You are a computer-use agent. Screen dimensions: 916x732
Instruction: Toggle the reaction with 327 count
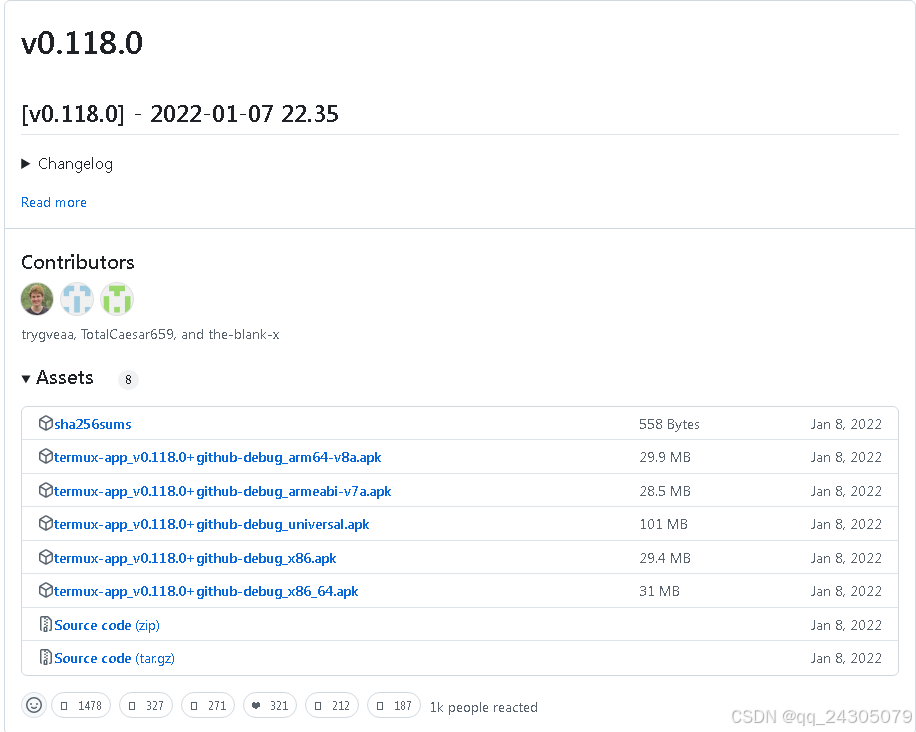pos(146,706)
